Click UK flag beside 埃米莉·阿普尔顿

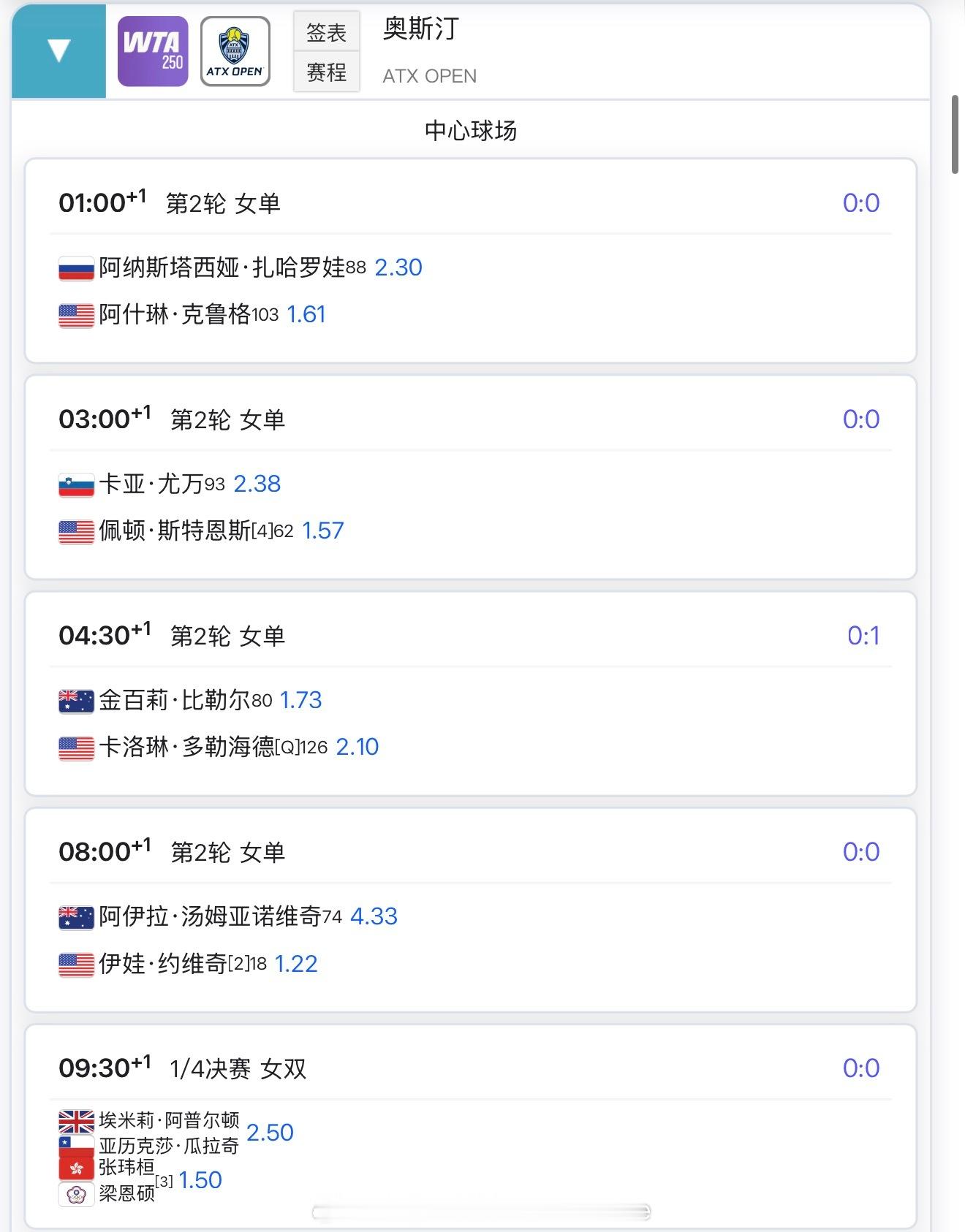(x=76, y=1121)
